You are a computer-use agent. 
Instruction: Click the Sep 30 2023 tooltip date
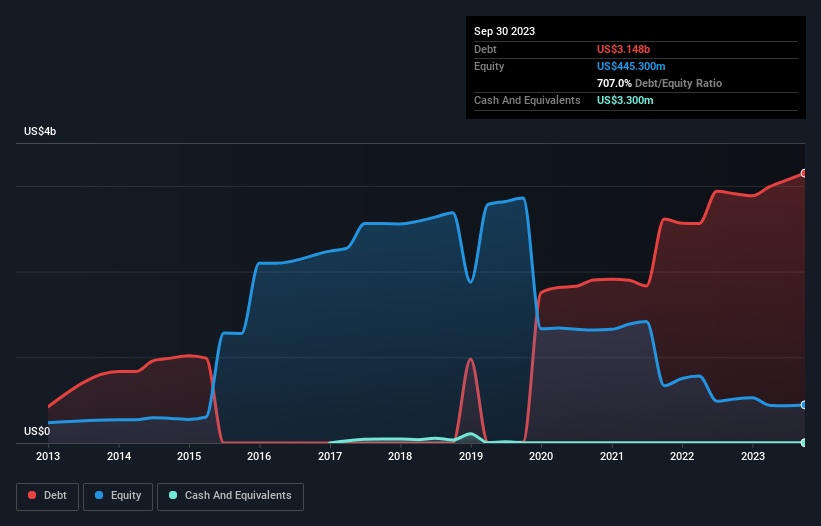coord(504,31)
